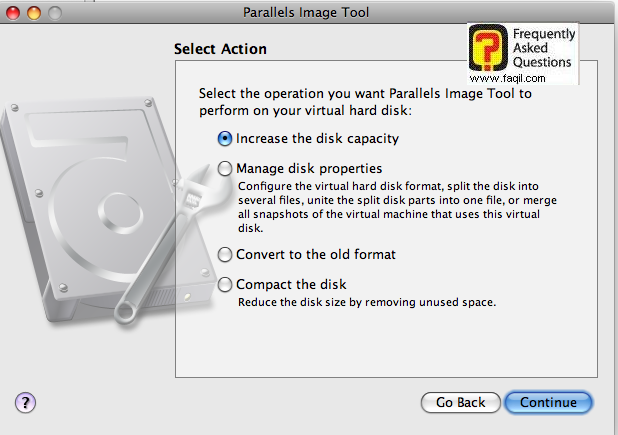Click the FAQ question mark logo
The image size is (618, 435).
(489, 49)
